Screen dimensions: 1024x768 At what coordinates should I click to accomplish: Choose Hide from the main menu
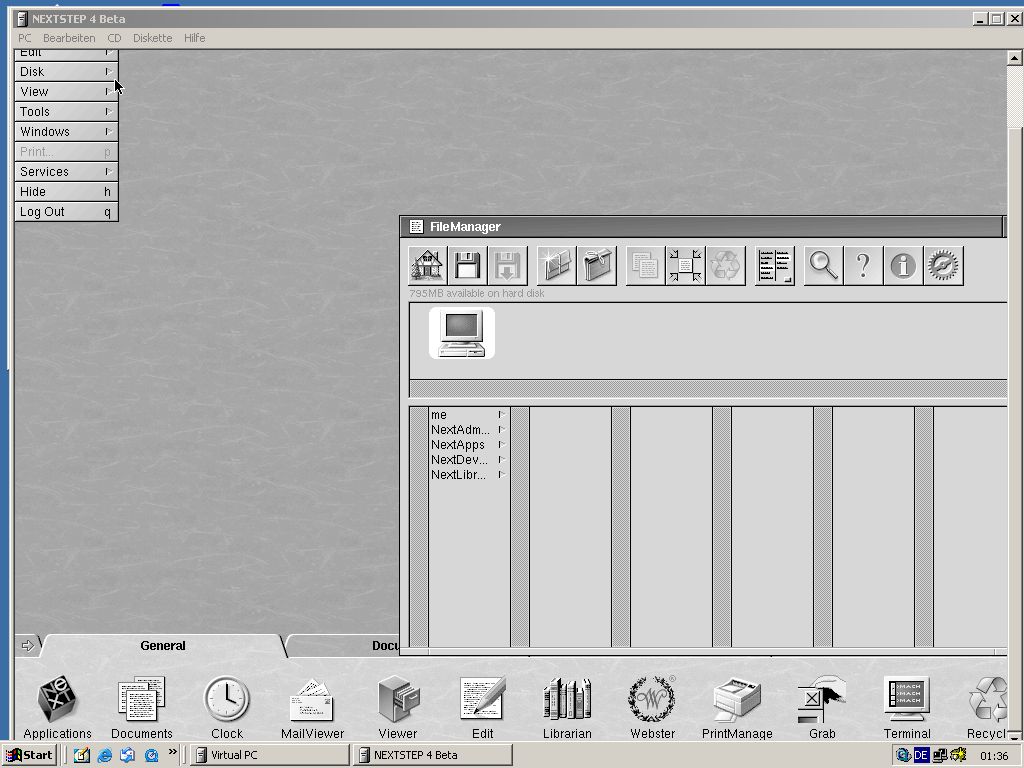click(x=66, y=192)
